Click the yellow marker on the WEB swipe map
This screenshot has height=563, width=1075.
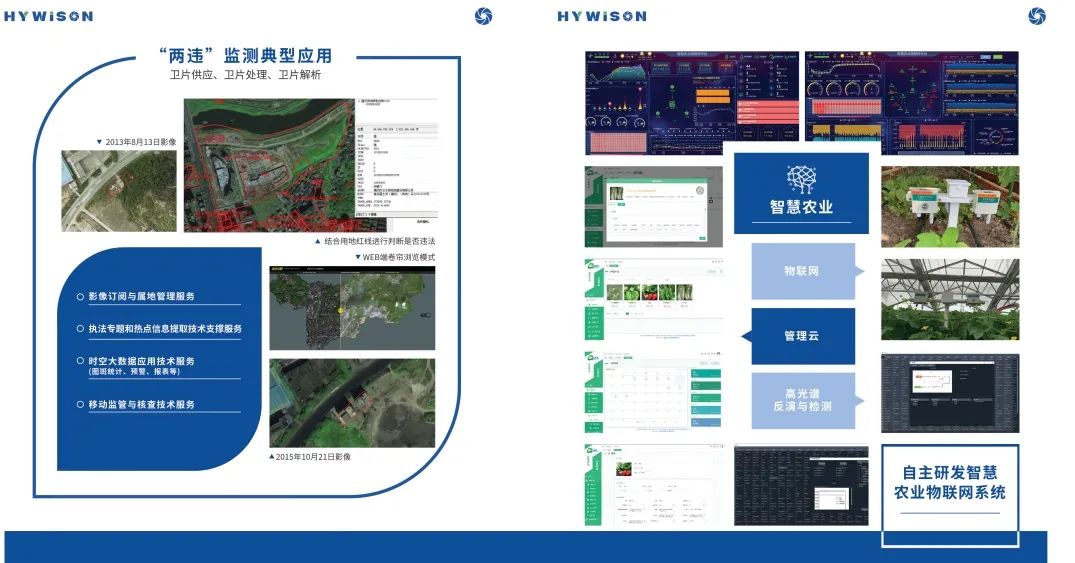tap(340, 311)
